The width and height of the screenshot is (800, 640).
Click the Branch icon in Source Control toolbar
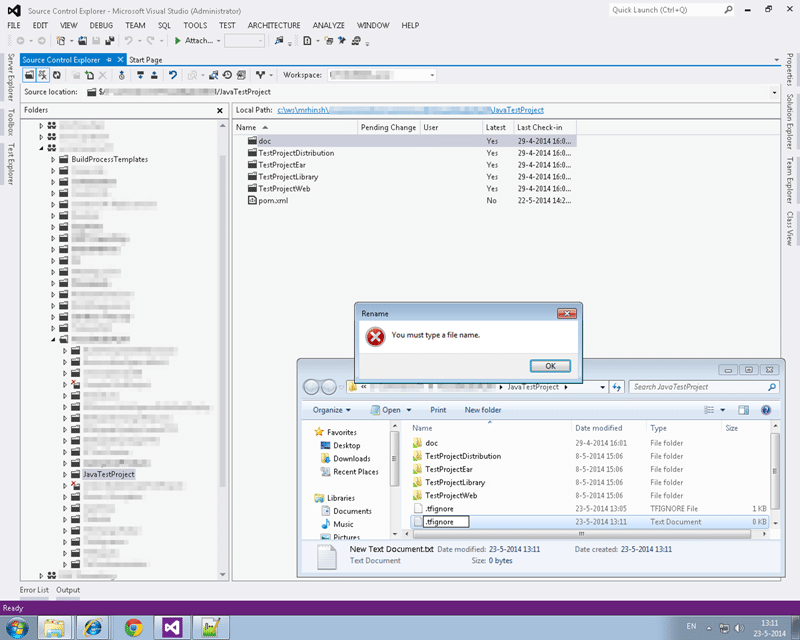click(260, 75)
